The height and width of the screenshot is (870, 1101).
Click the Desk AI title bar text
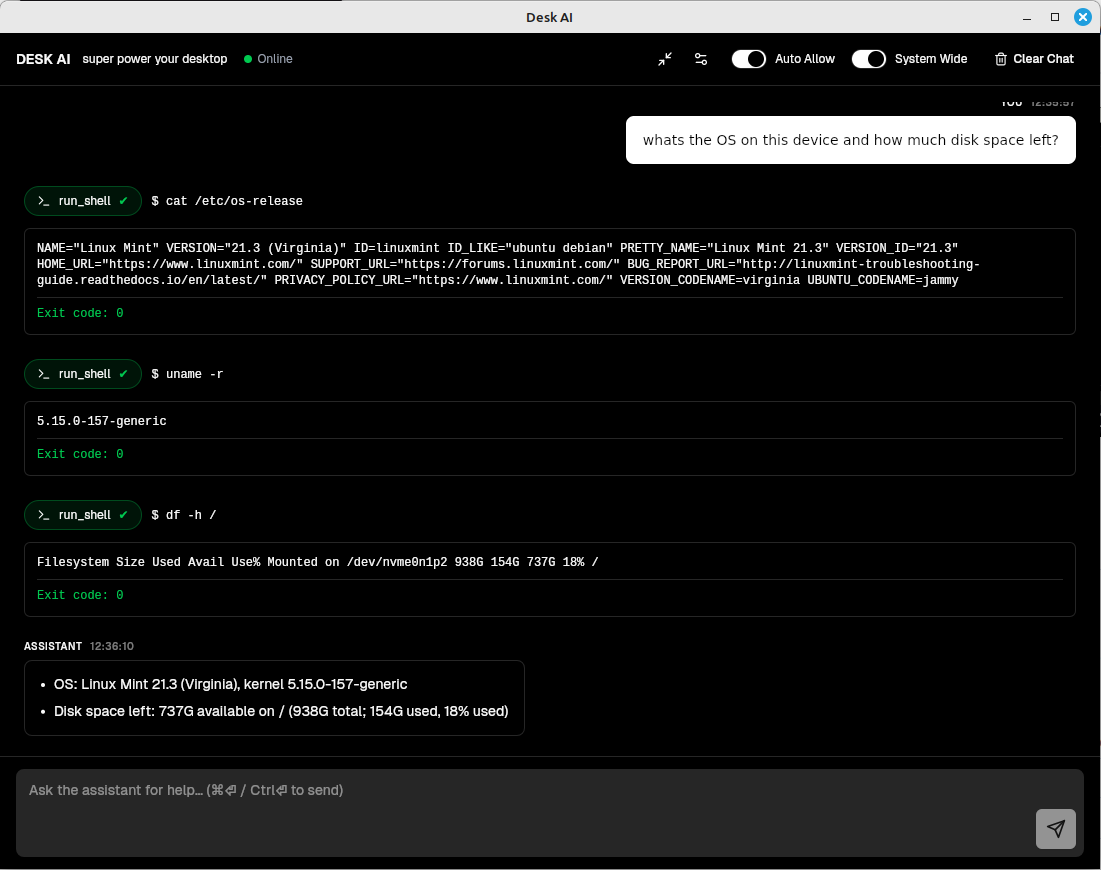[550, 18]
